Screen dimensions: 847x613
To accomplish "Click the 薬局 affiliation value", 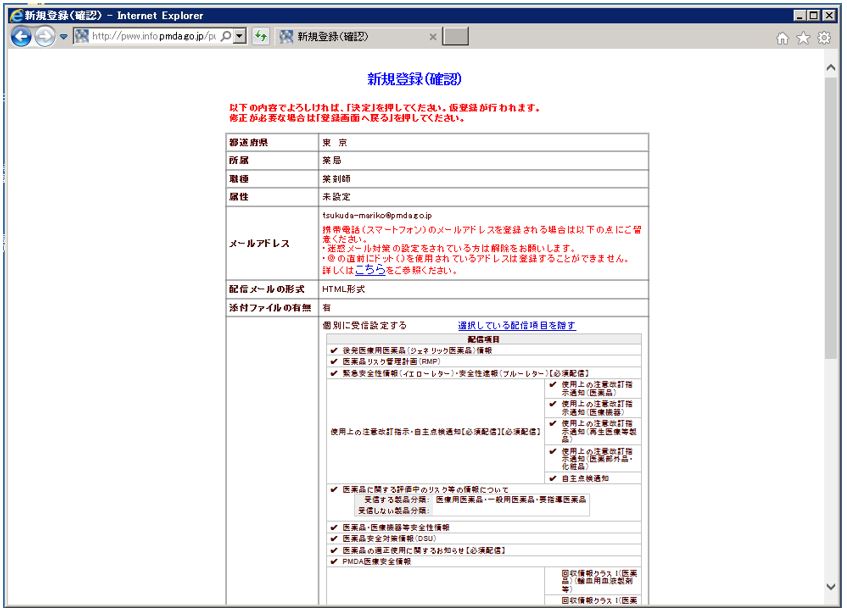I will coord(332,160).
